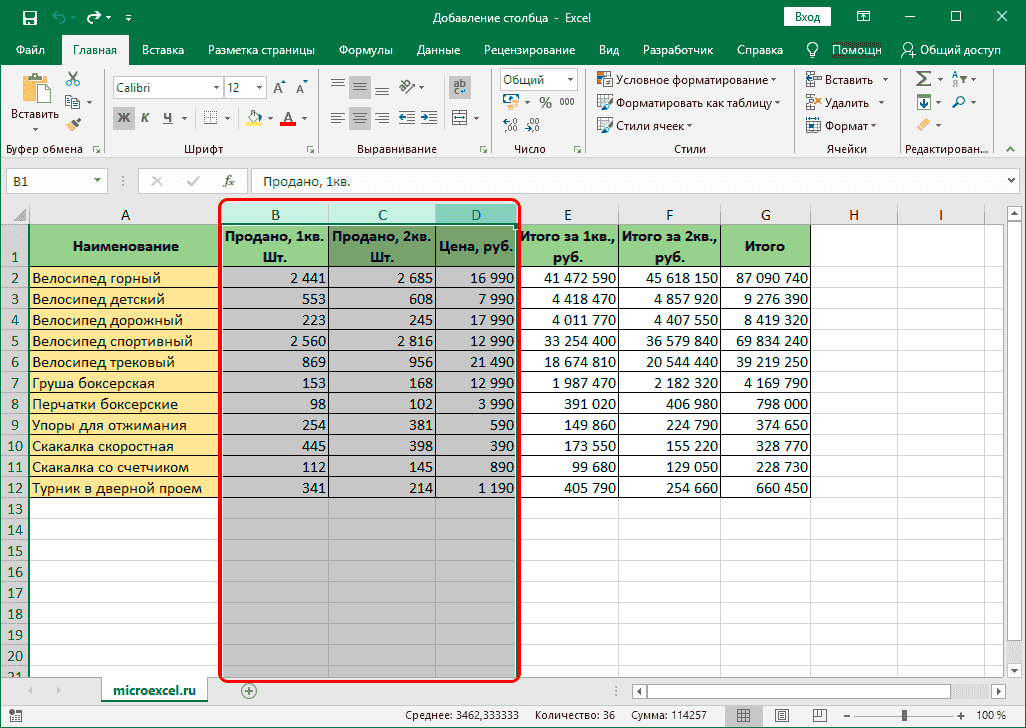The width and height of the screenshot is (1026, 728).
Task: Open the Find and Replace magnifier icon
Action: click(958, 102)
